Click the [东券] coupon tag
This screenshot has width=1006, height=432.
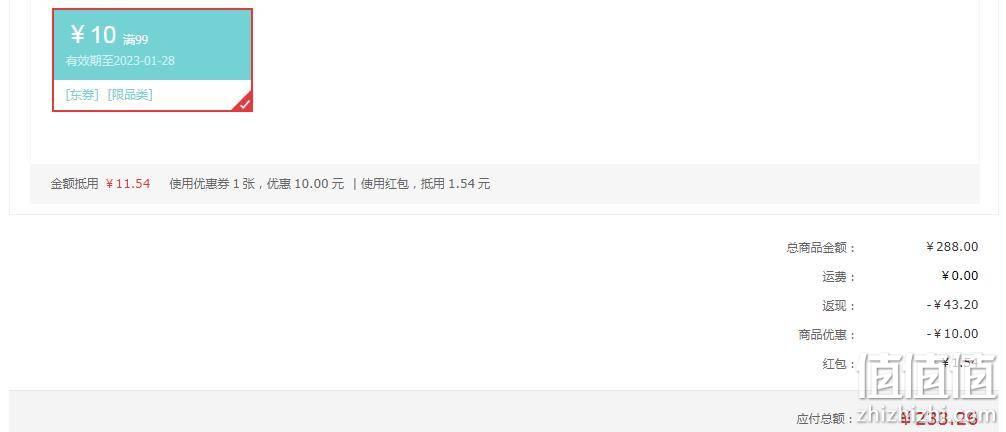82,95
